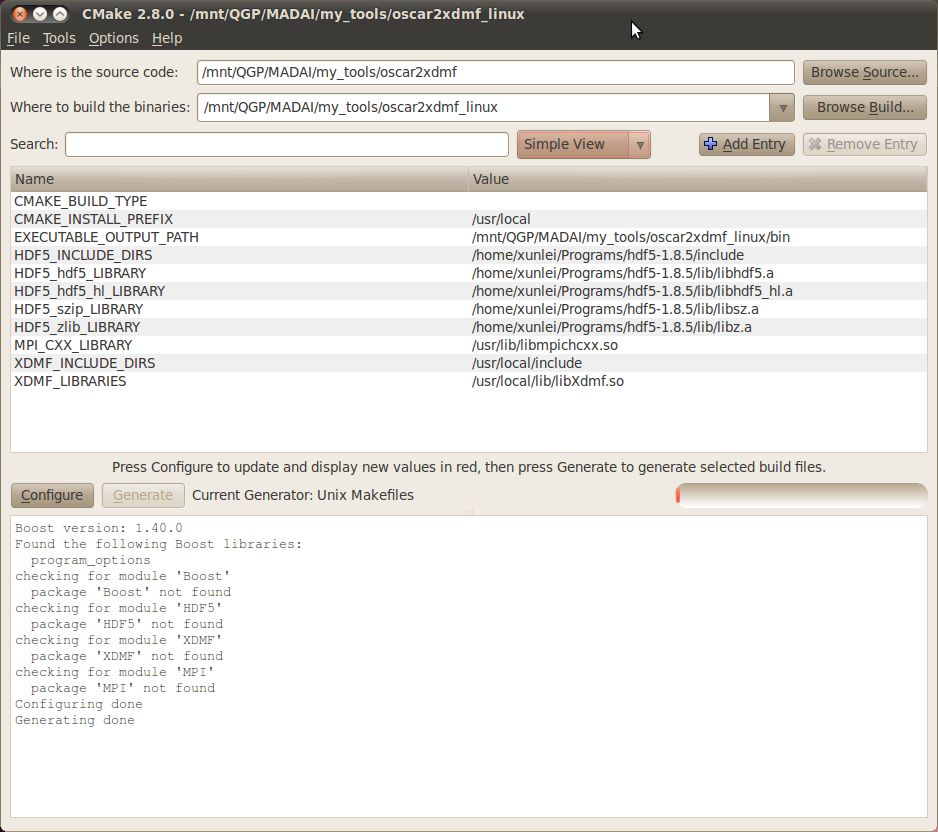The image size is (938, 832).
Task: Click the configure progress bar
Action: tap(802, 495)
